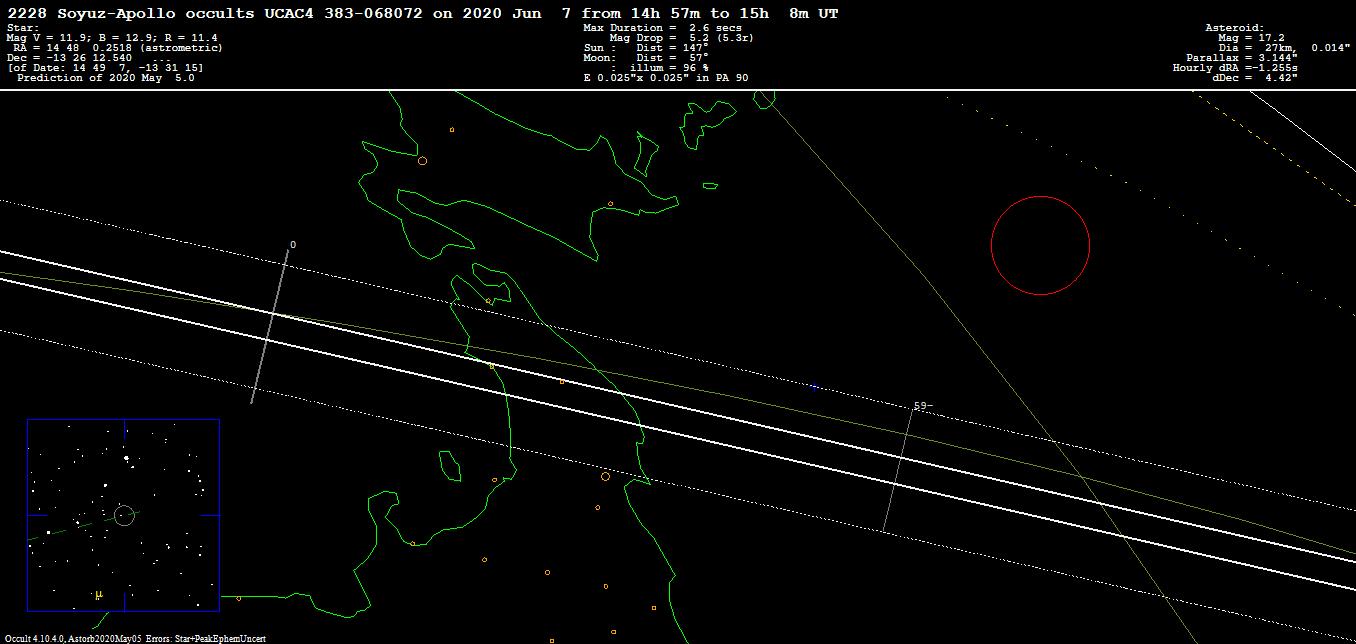Click the "0" minute marker label on the path
The width and height of the screenshot is (1356, 644).
pyautogui.click(x=293, y=244)
